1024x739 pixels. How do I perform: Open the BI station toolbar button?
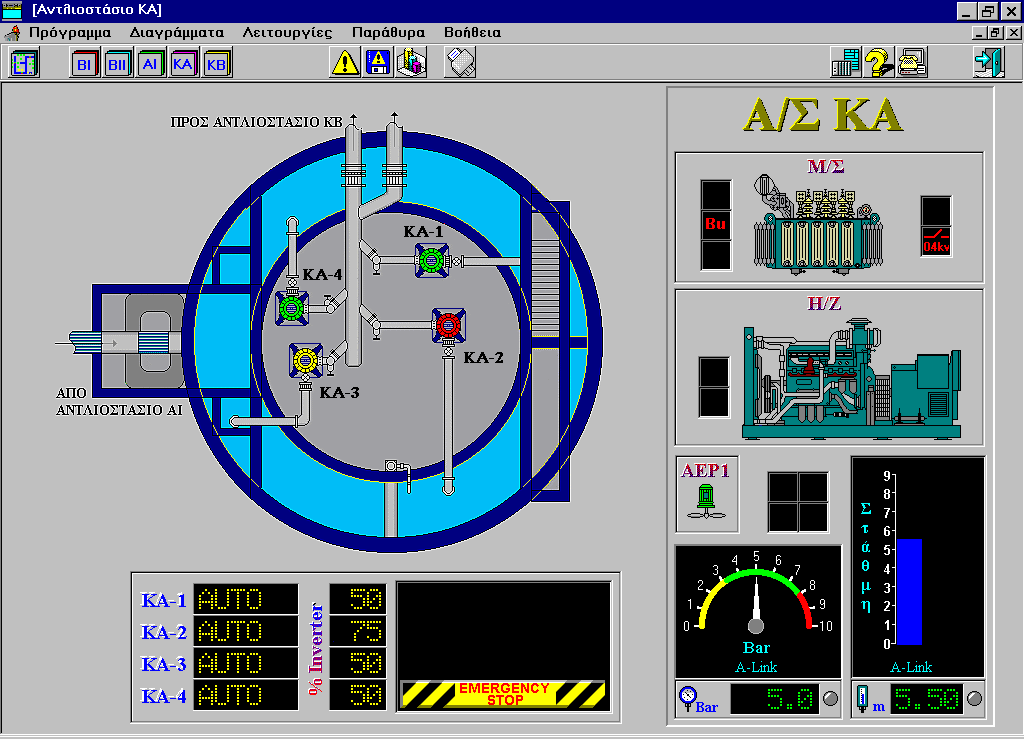pos(85,64)
